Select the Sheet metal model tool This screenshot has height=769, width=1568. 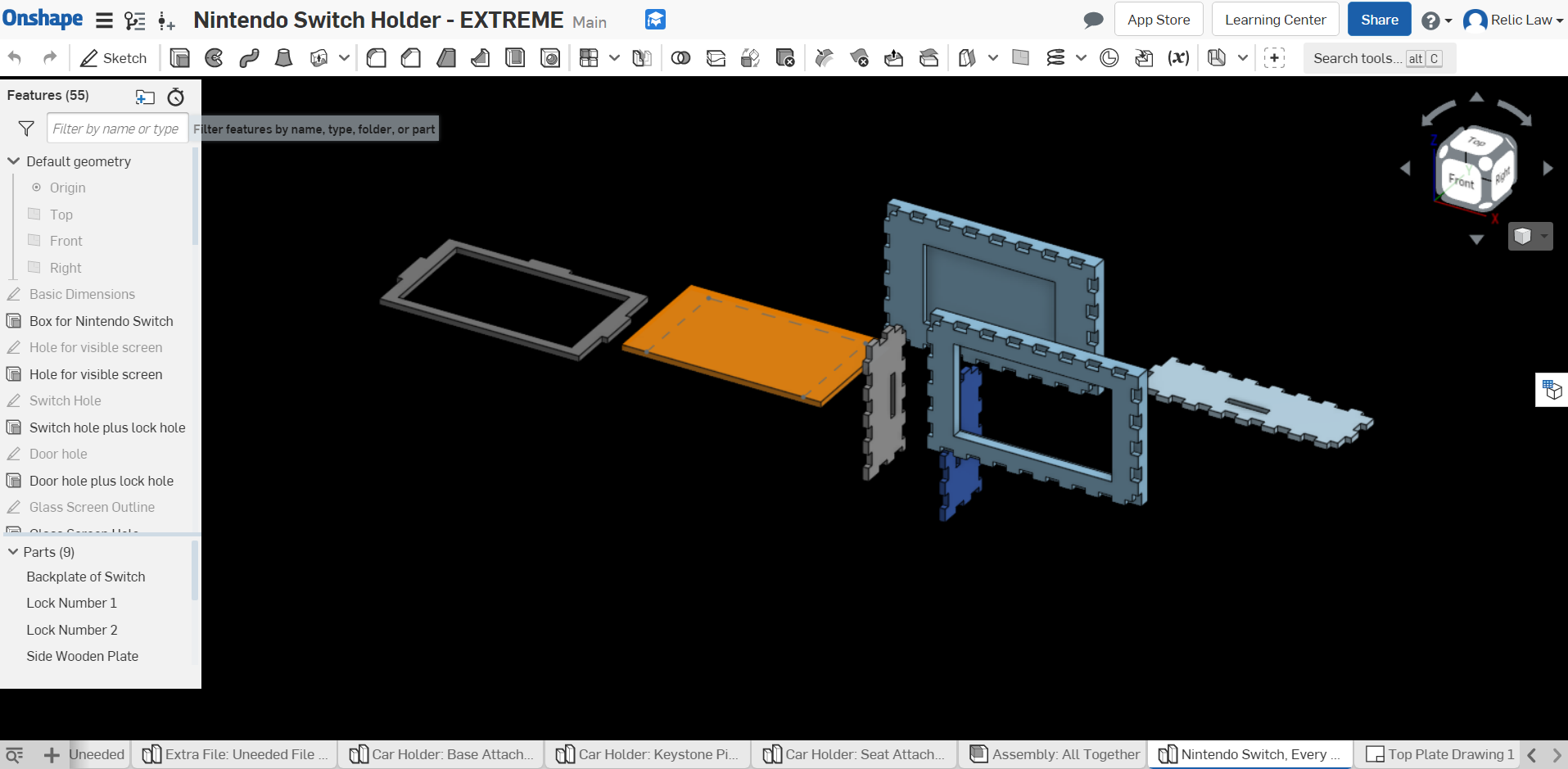(x=1217, y=58)
